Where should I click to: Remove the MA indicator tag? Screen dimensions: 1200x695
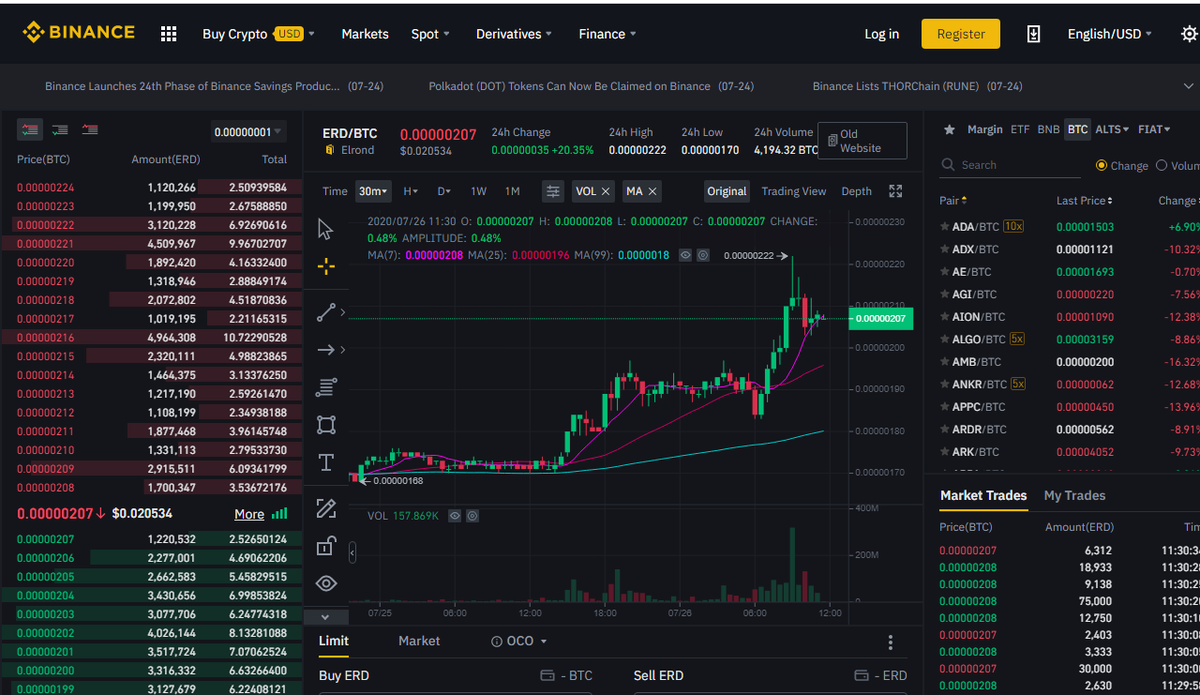(653, 191)
